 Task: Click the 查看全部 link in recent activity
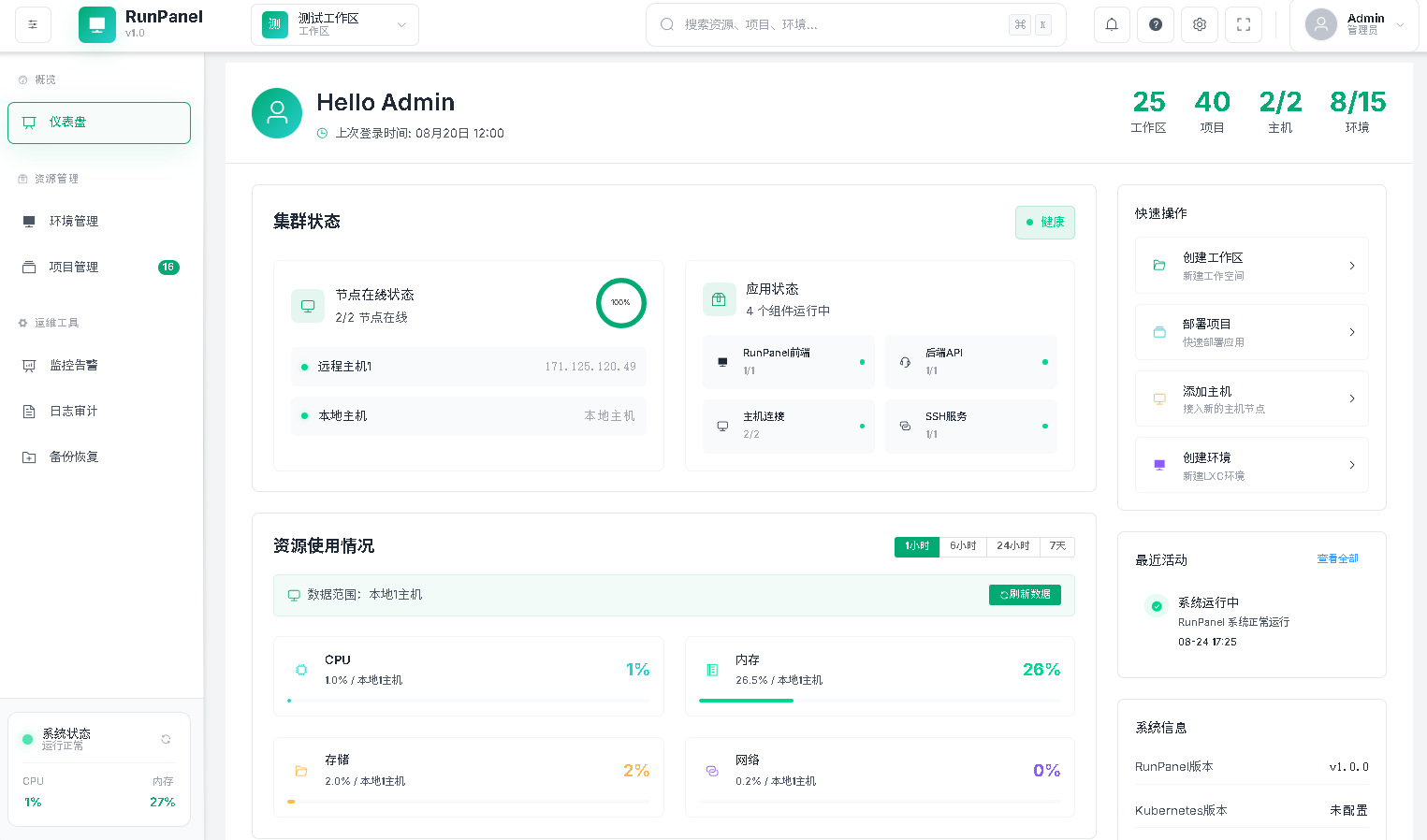click(x=1338, y=558)
